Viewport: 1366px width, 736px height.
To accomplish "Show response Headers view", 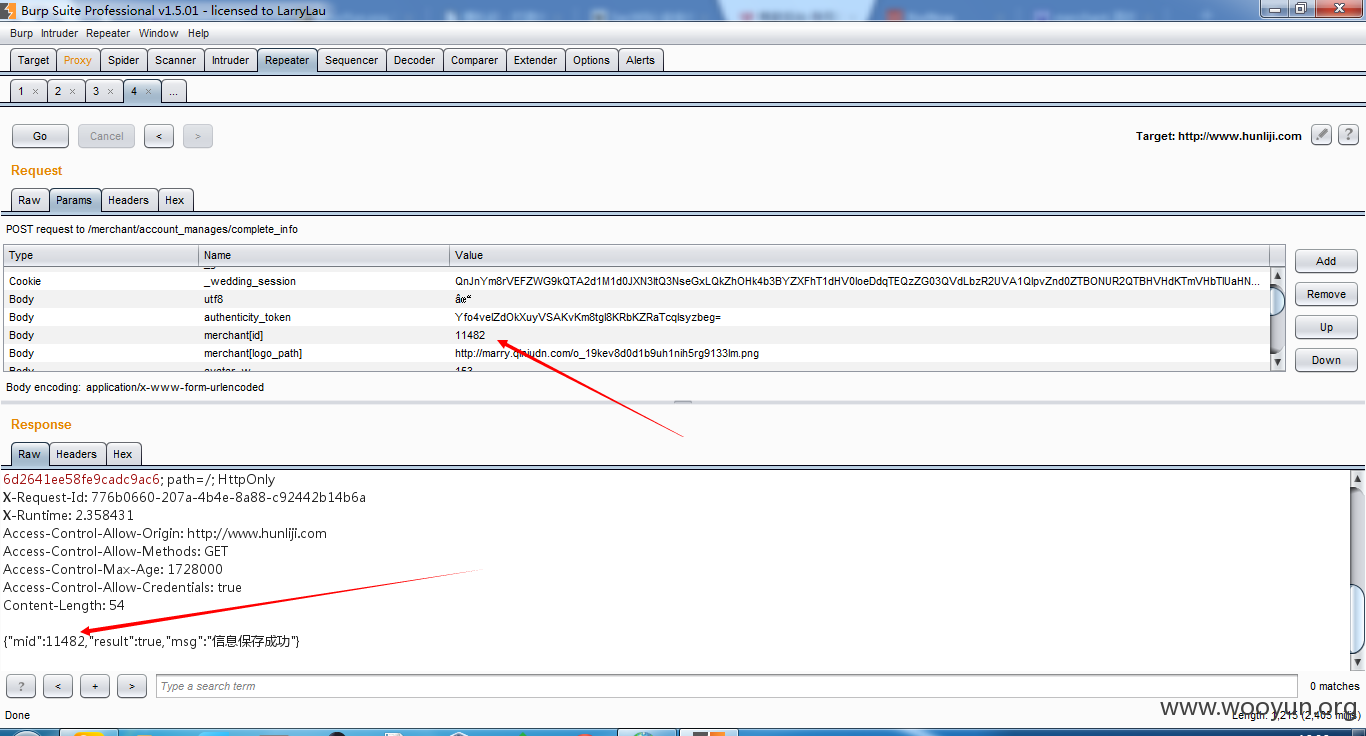I will coord(76,454).
